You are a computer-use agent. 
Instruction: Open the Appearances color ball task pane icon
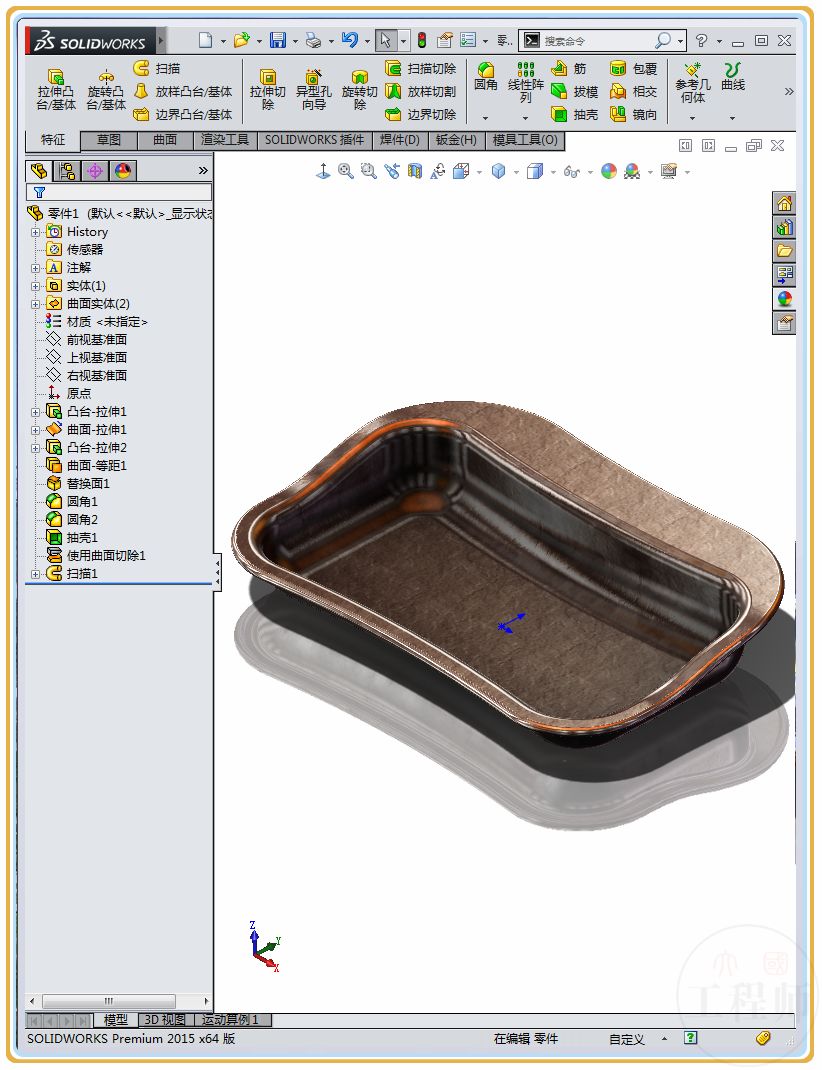click(784, 298)
